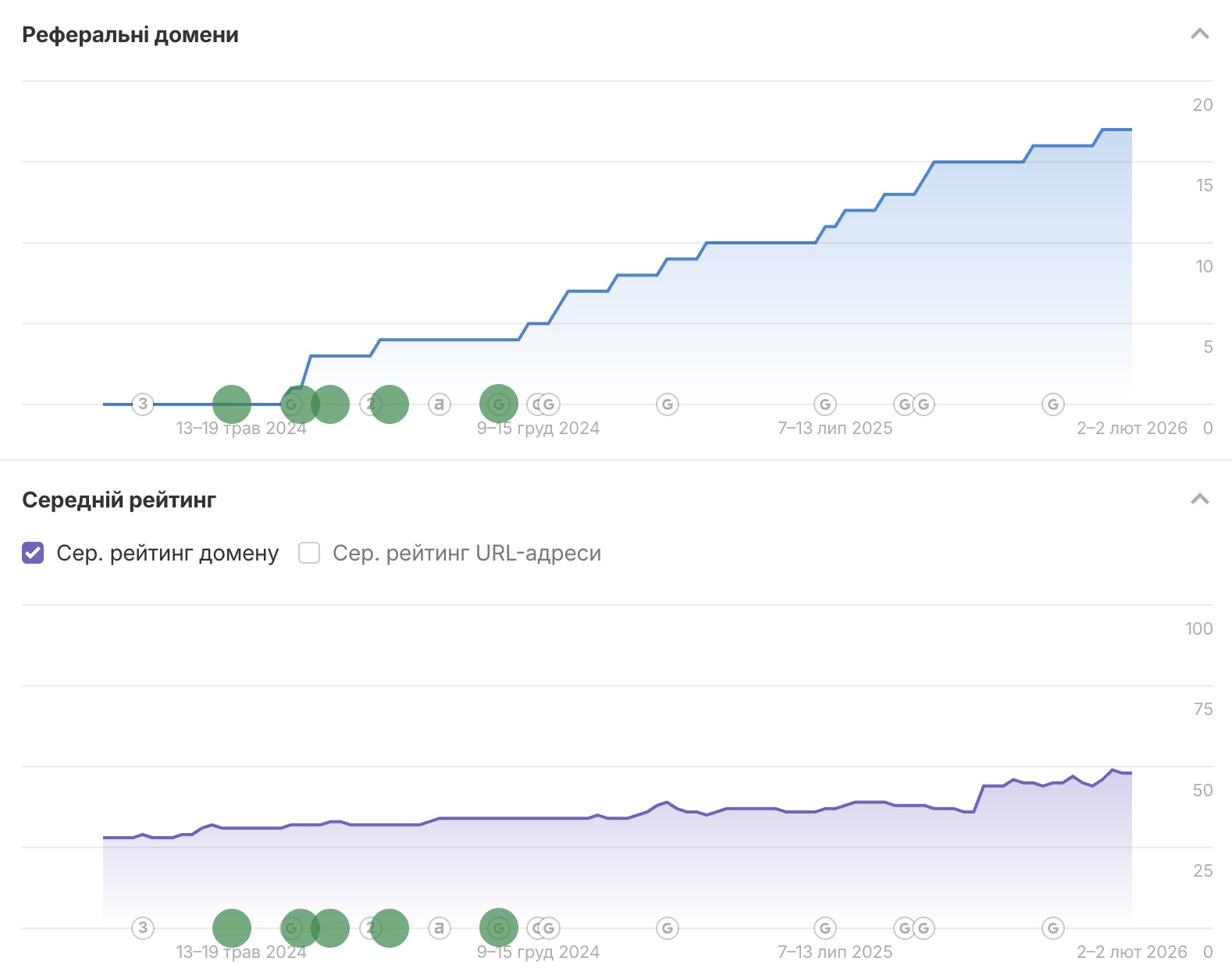
Task: Click the 2–2 лют 2026 label in referring domains chart
Action: (1131, 429)
